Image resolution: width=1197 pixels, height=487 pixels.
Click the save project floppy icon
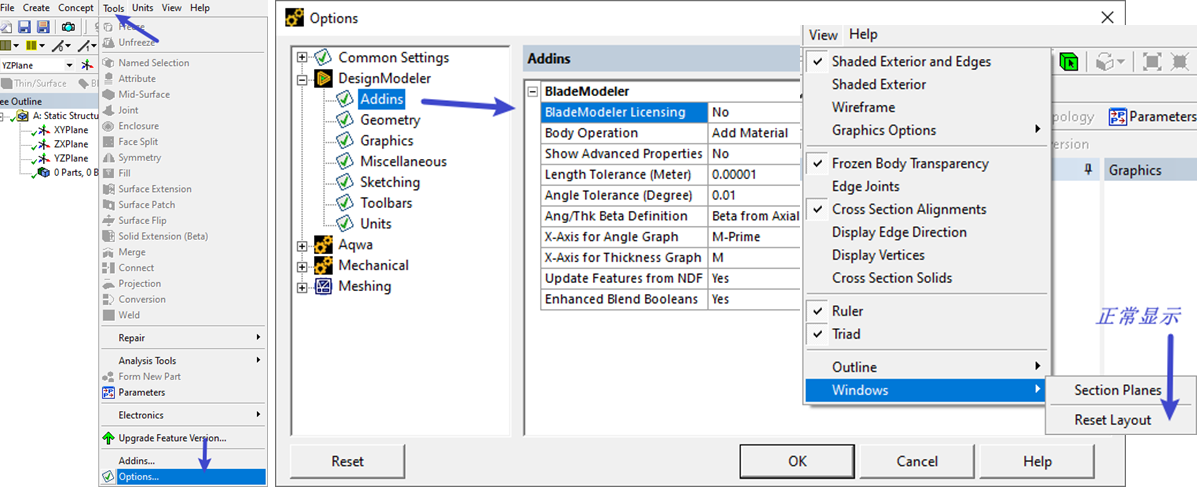[x=24, y=27]
